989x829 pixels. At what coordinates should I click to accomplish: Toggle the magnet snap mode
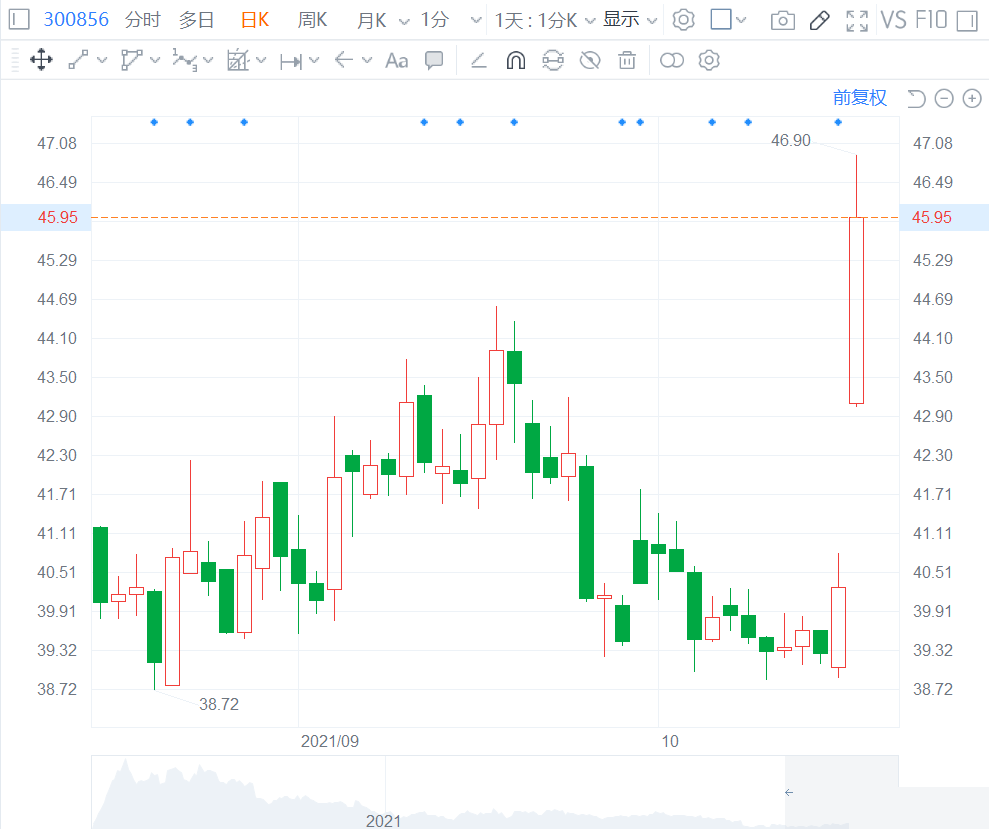pos(516,61)
